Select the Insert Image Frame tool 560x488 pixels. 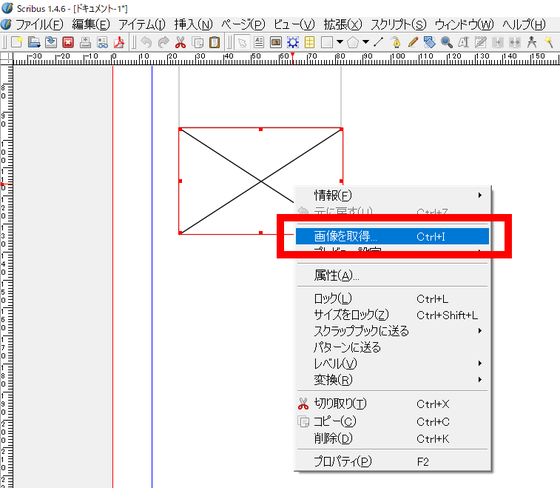pos(276,43)
